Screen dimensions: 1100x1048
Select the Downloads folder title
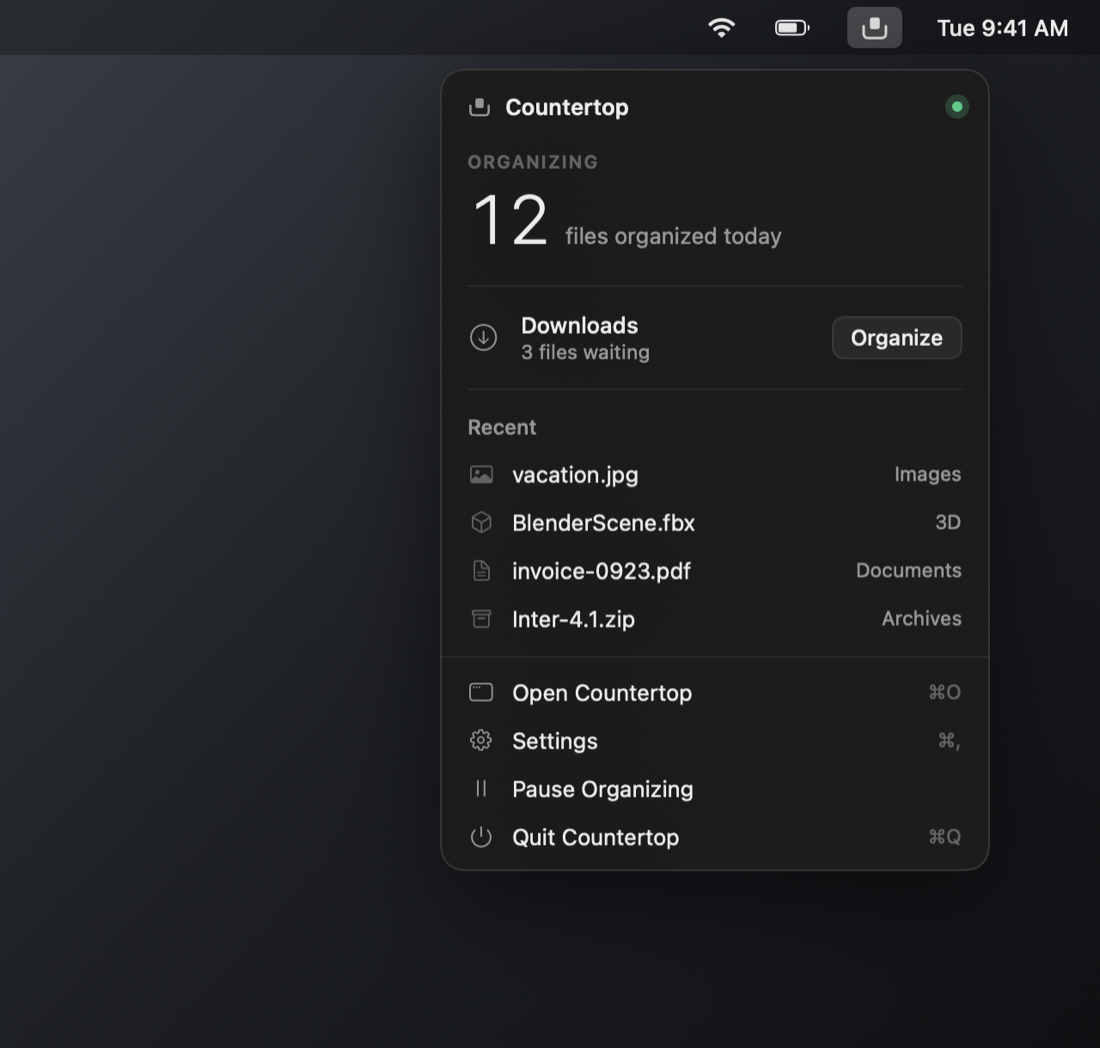(x=579, y=325)
